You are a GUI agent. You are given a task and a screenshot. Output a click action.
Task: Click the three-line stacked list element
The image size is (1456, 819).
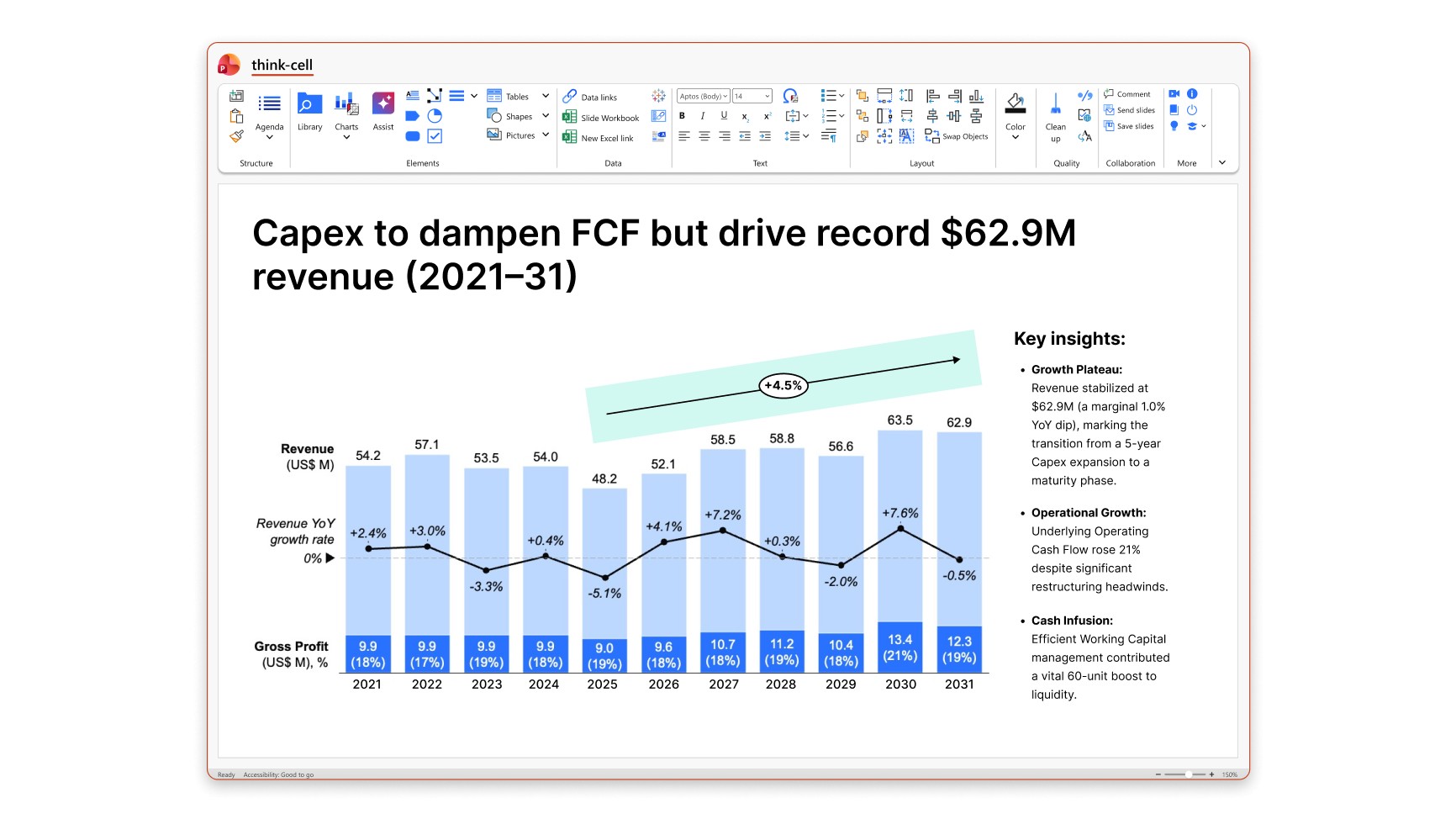click(456, 96)
